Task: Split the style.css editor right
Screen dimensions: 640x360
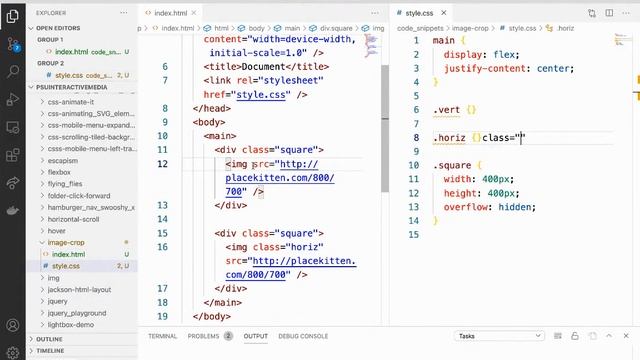Action: click(609, 13)
